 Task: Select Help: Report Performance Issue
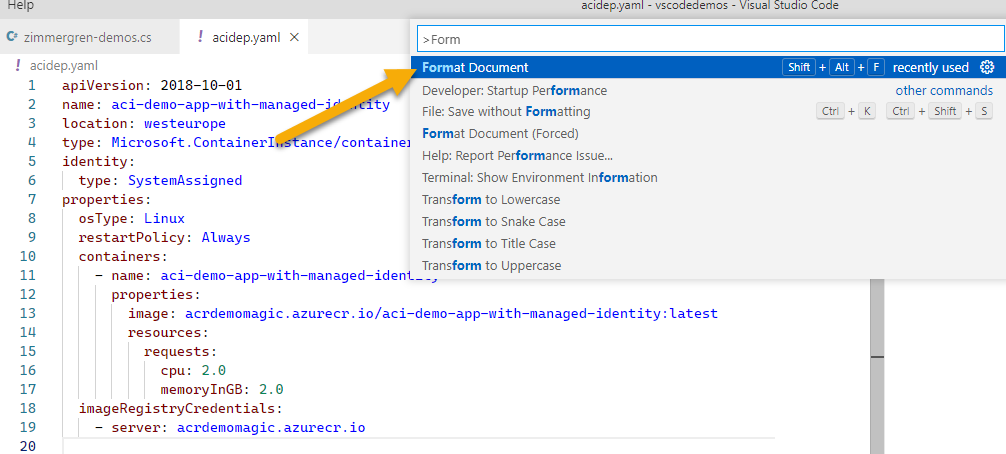pyautogui.click(x=517, y=156)
